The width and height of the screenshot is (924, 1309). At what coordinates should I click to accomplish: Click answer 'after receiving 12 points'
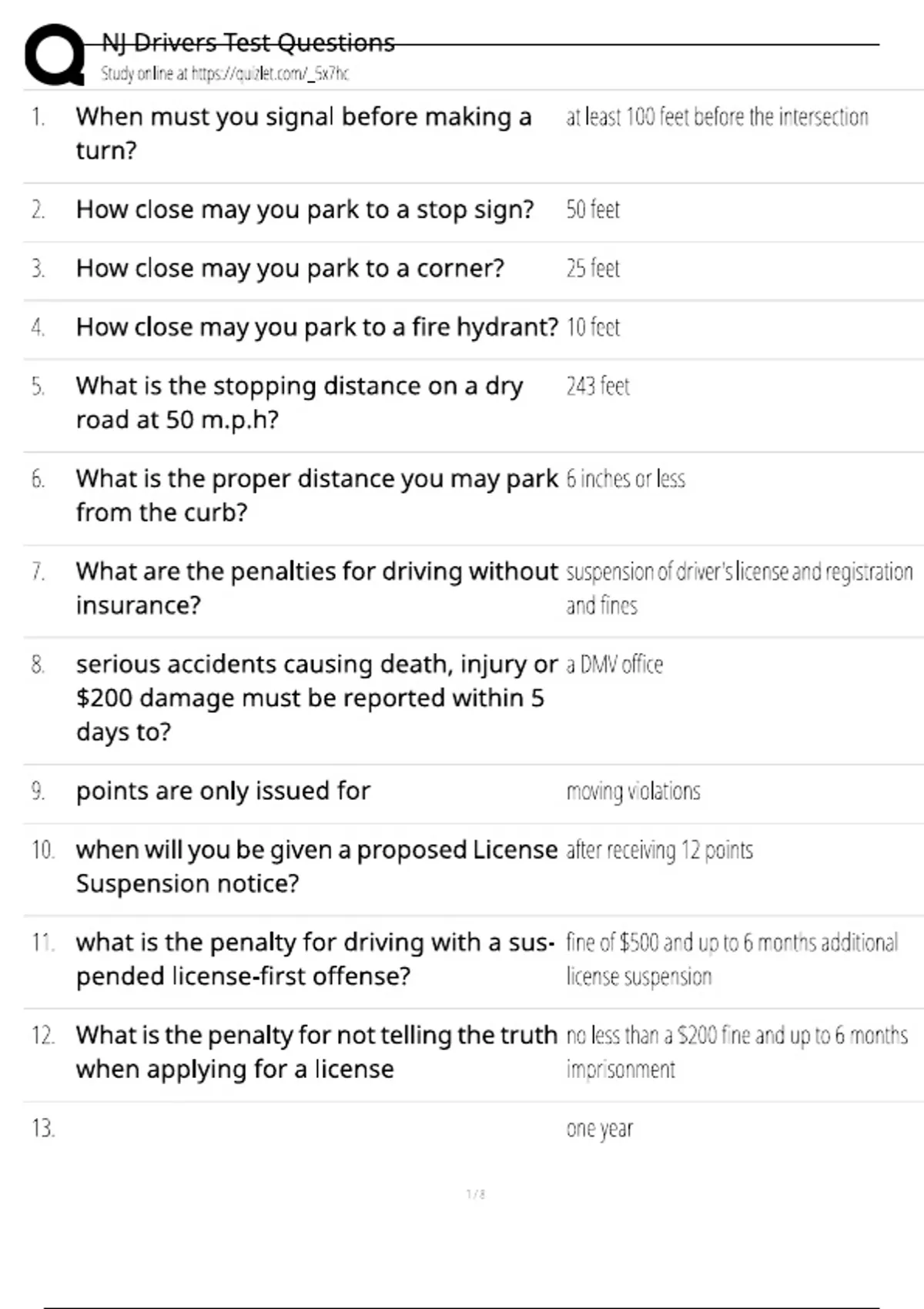coord(659,850)
